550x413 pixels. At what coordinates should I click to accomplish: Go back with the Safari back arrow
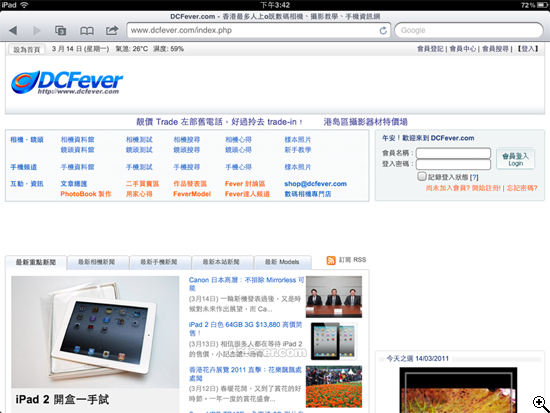[x=13, y=31]
